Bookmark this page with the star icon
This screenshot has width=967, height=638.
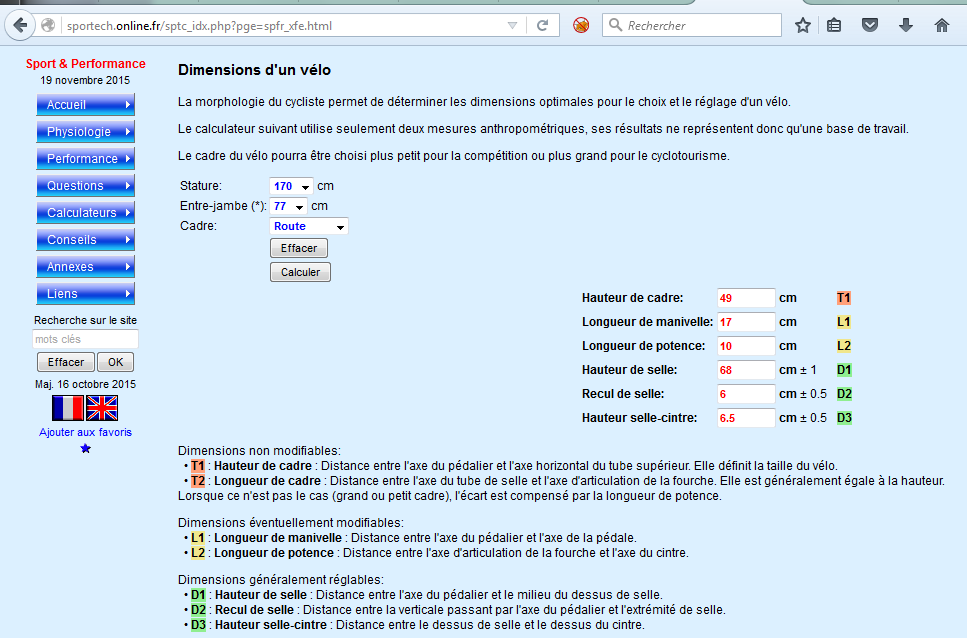tap(802, 25)
